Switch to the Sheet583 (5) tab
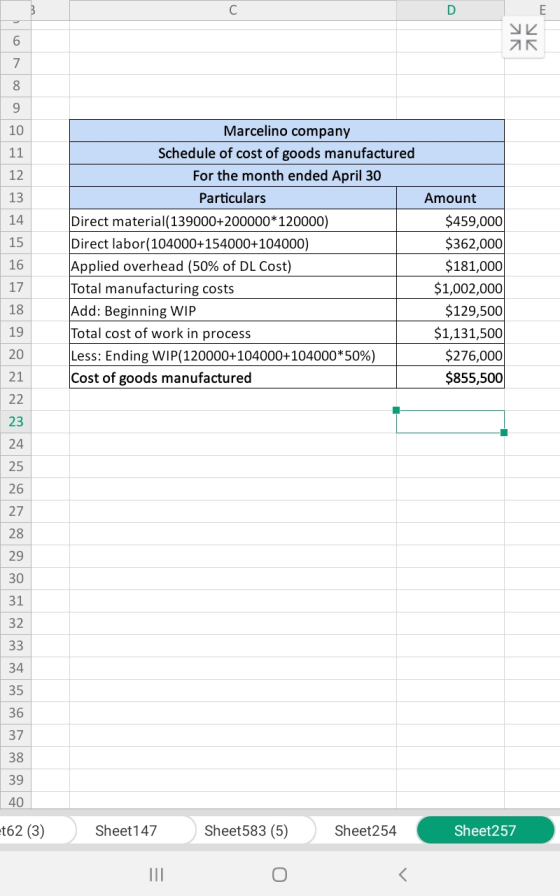This screenshot has width=560, height=896. (246, 830)
